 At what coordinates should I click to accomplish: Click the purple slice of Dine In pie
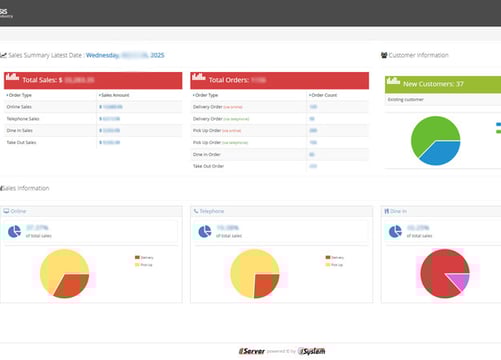[459, 281]
